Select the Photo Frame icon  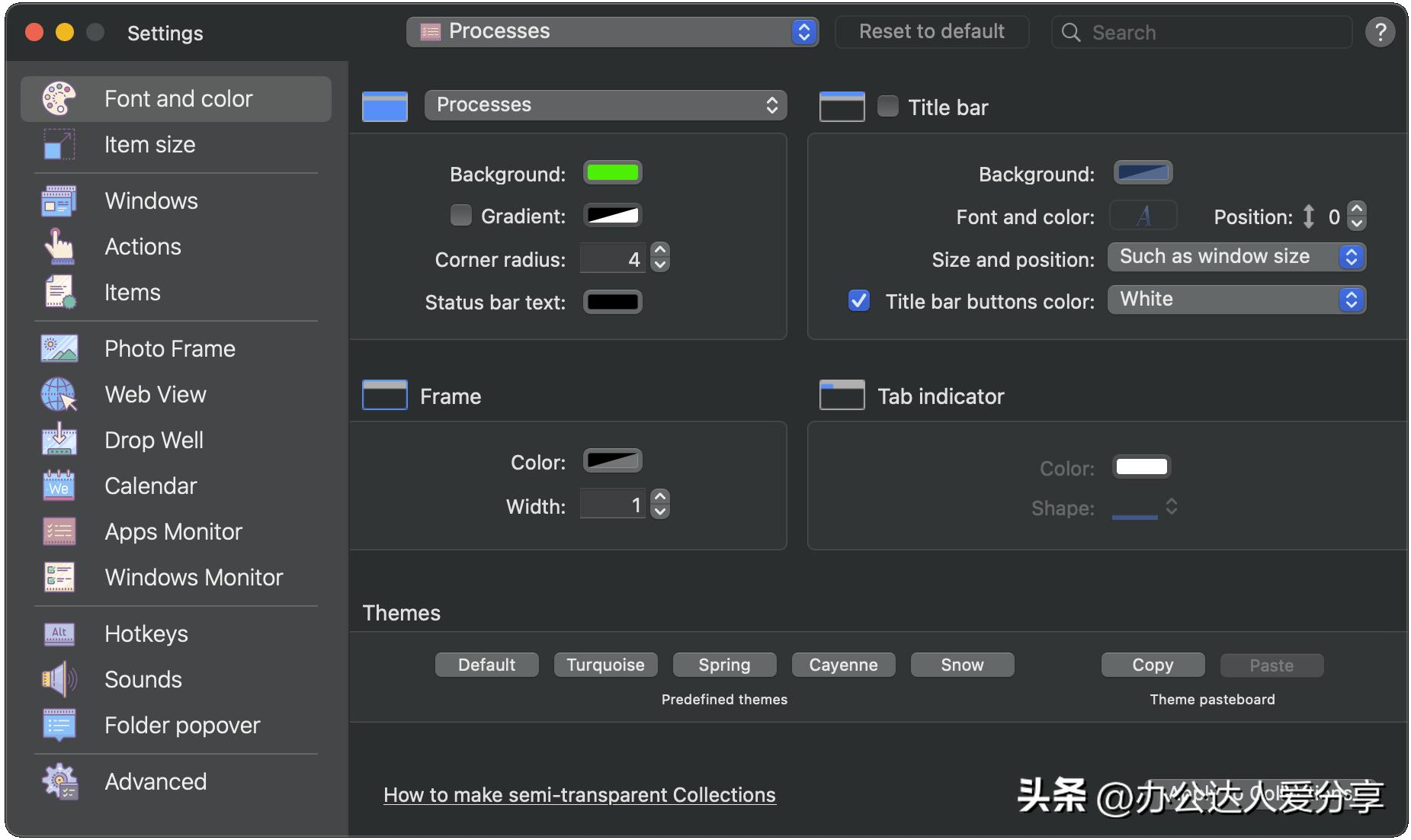(x=58, y=348)
